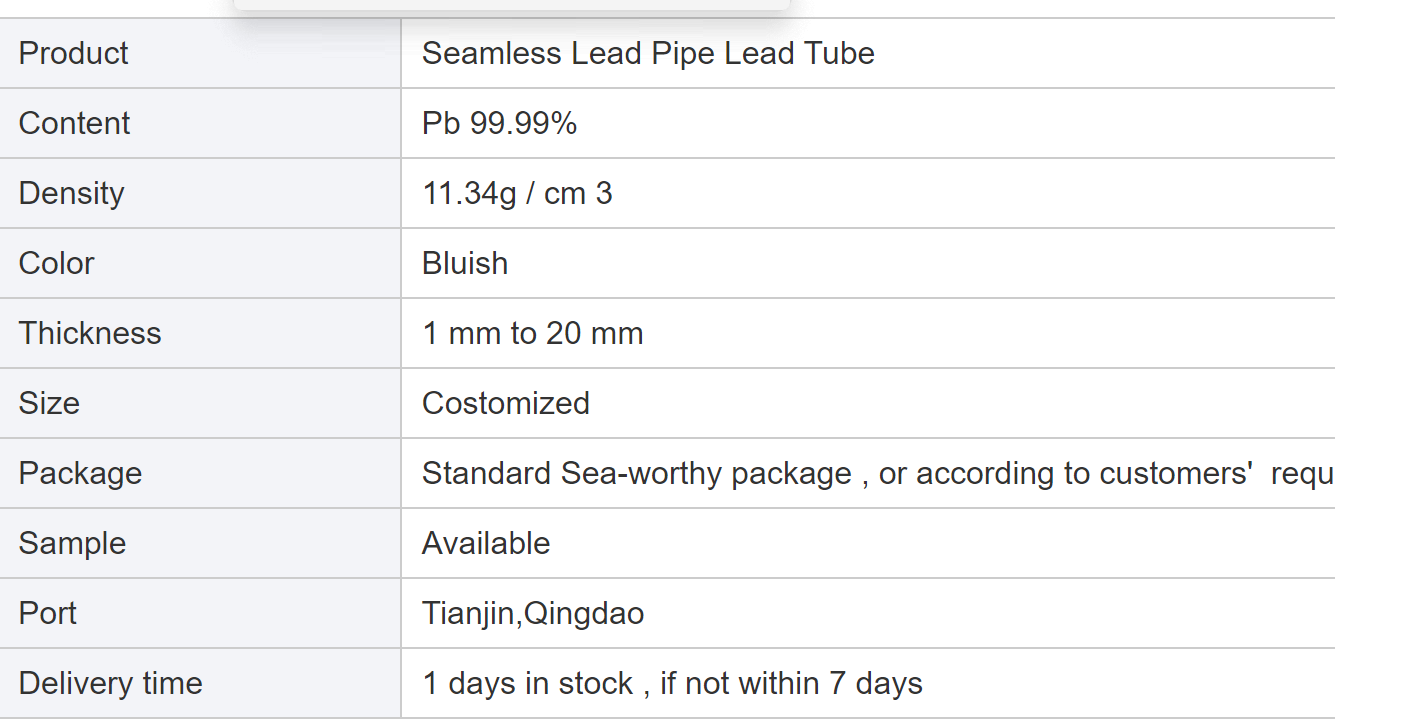This screenshot has height=723, width=1417.
Task: Click the "11.34g / cm 3" value
Action: (517, 193)
